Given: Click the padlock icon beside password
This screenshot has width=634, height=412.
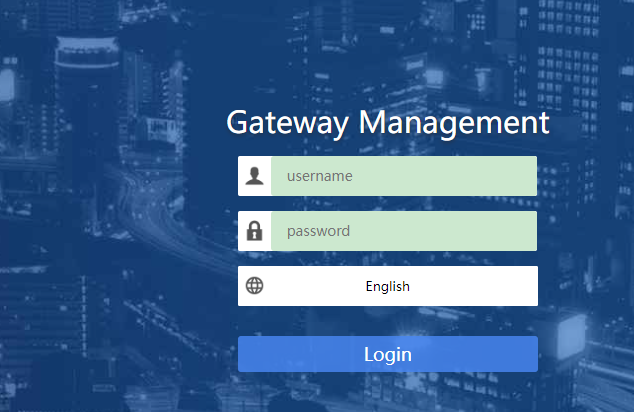Looking at the screenshot, I should (254, 231).
